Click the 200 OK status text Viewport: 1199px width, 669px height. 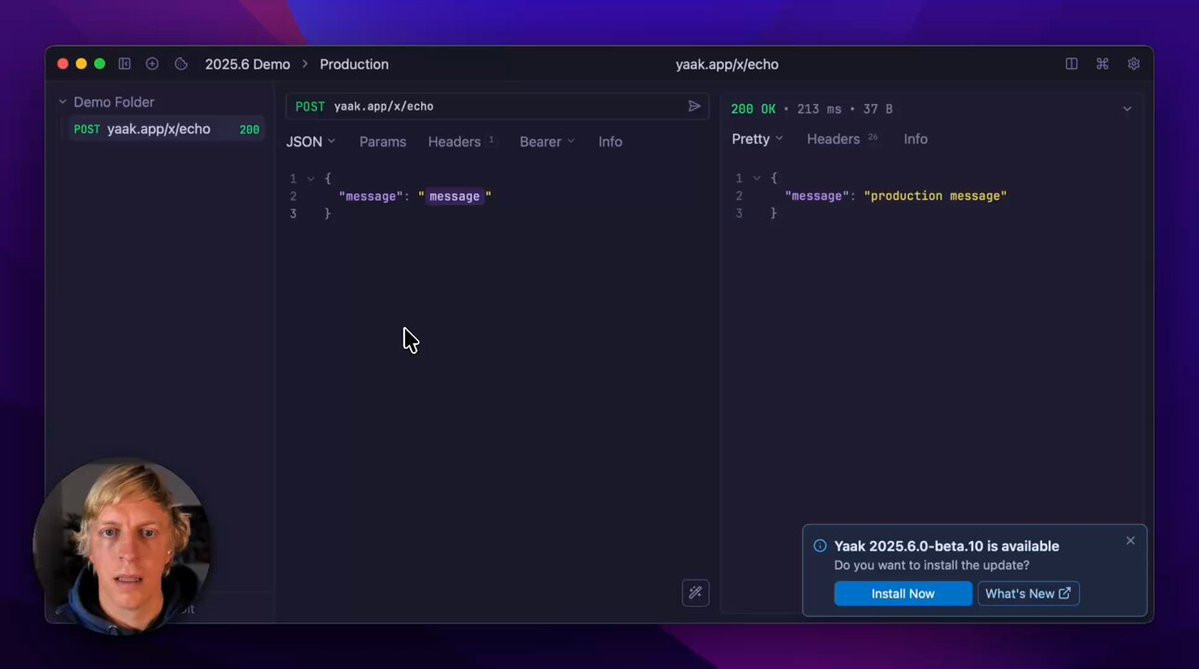tap(753, 109)
